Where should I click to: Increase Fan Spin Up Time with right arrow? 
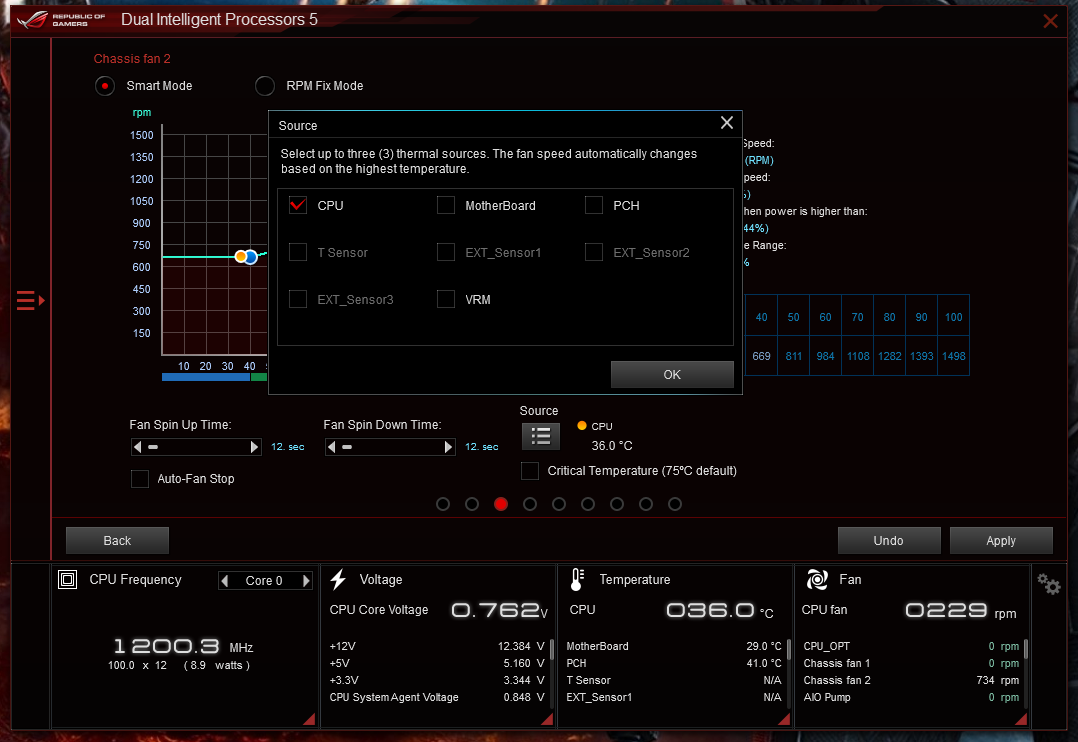[x=254, y=447]
